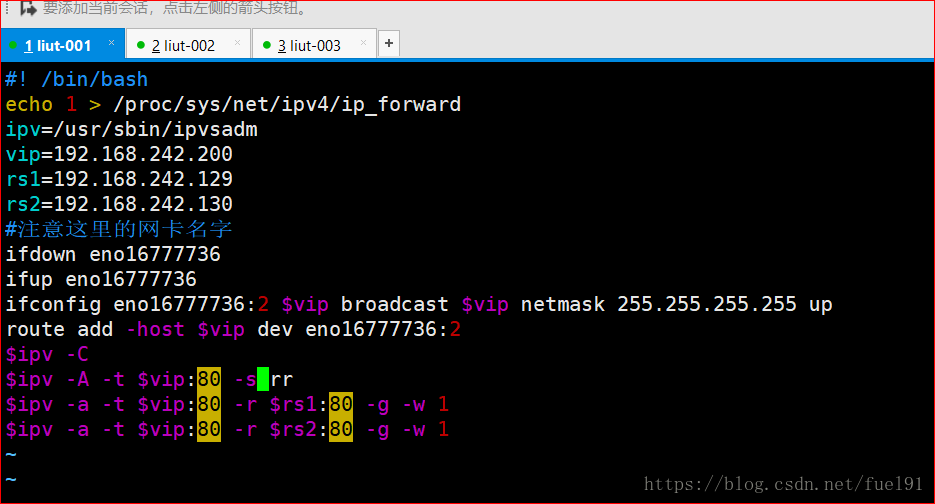Click the 'rs1=192.168.242.129' line
Image resolution: width=935 pixels, height=504 pixels.
click(x=119, y=180)
